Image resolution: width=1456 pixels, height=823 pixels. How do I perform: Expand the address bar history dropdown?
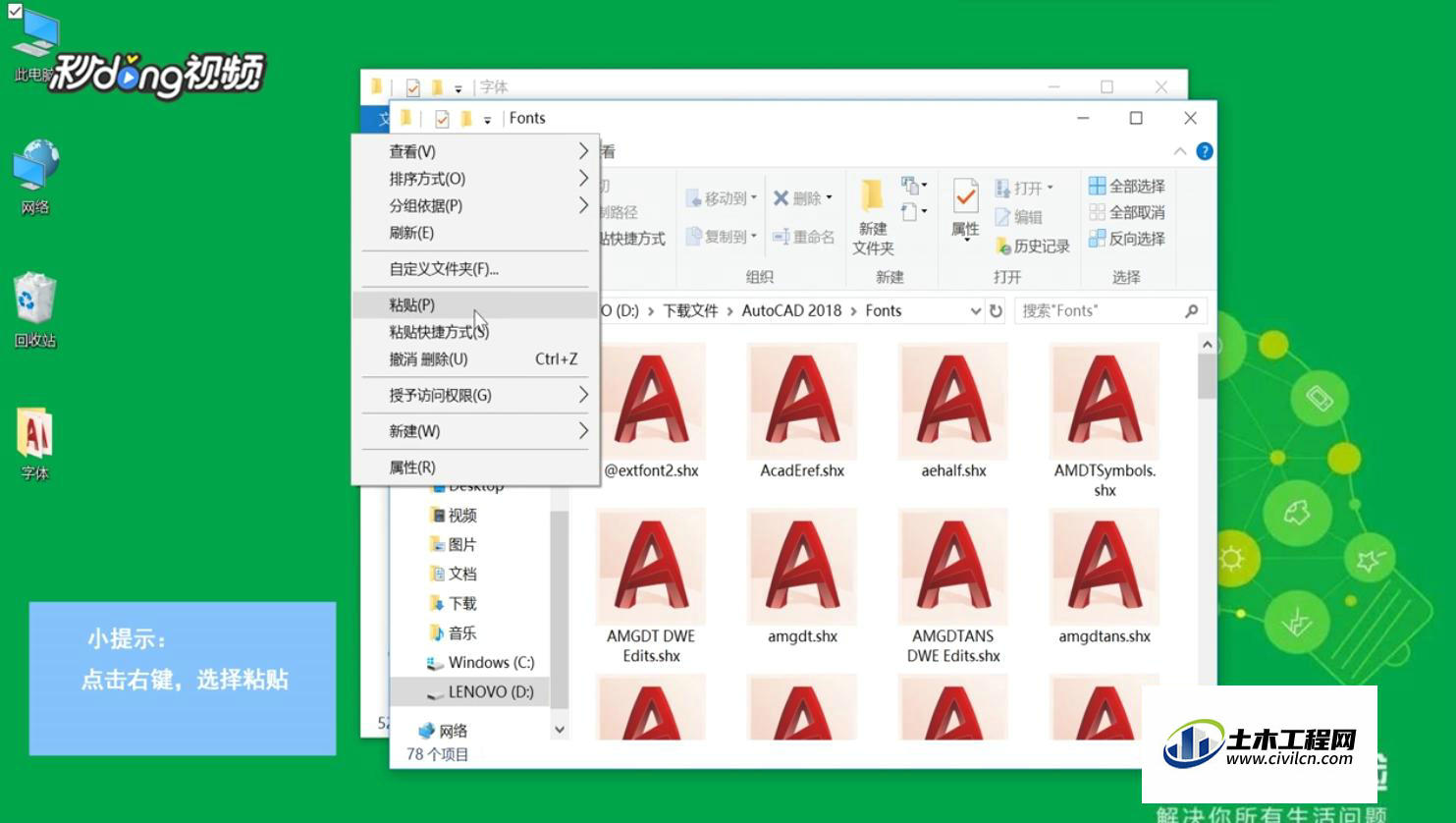pyautogui.click(x=975, y=310)
